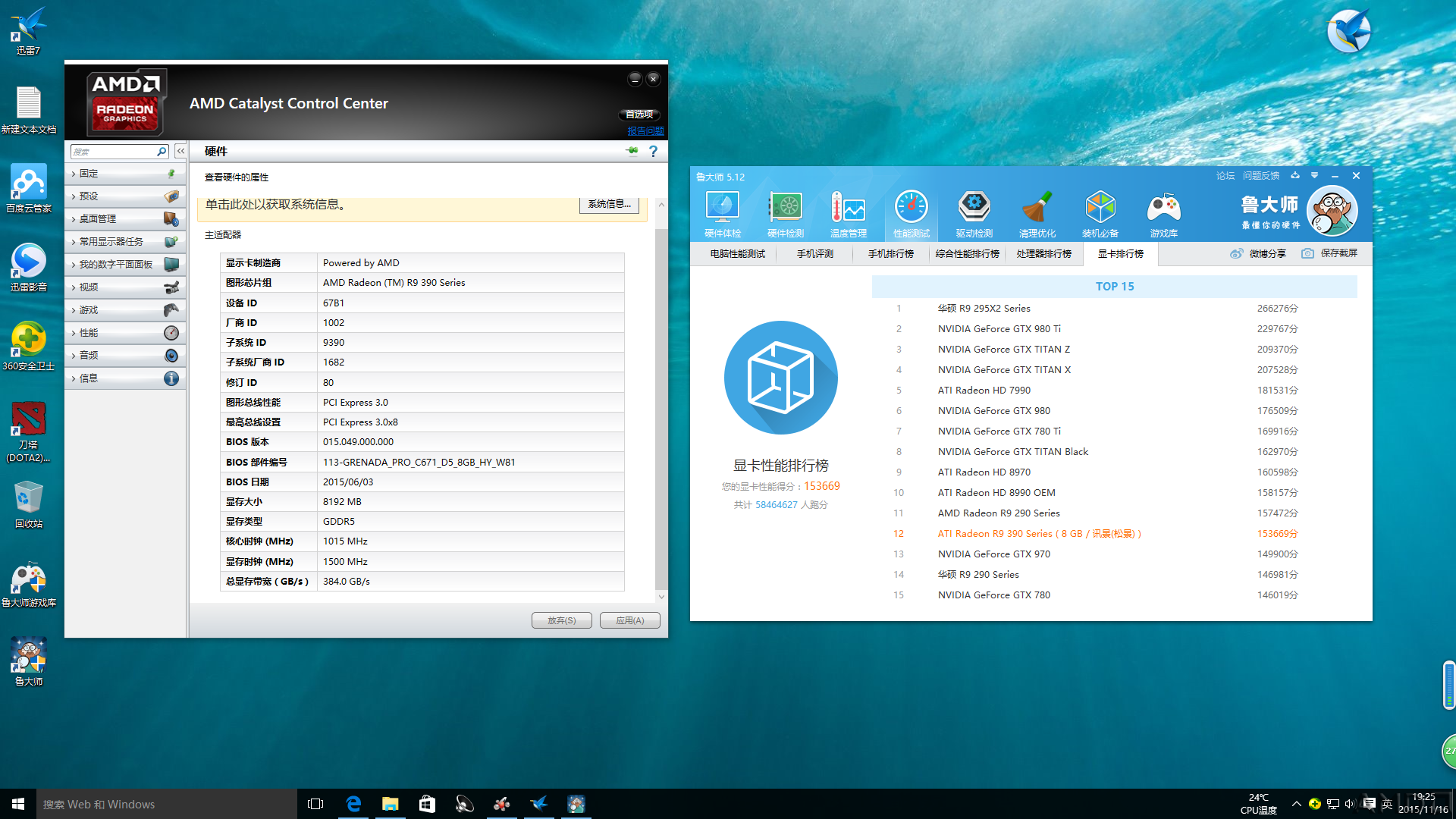The height and width of the screenshot is (819, 1456).
Task: Click Catalyst hardware list vertical scrollbar
Action: click(x=661, y=408)
